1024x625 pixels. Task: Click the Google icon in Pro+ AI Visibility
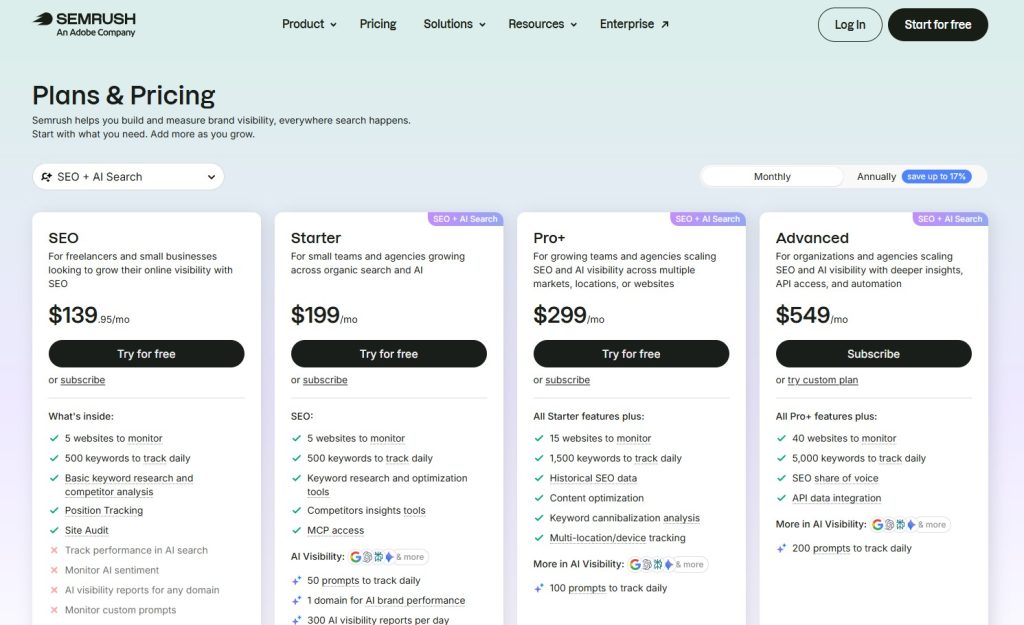(x=635, y=564)
